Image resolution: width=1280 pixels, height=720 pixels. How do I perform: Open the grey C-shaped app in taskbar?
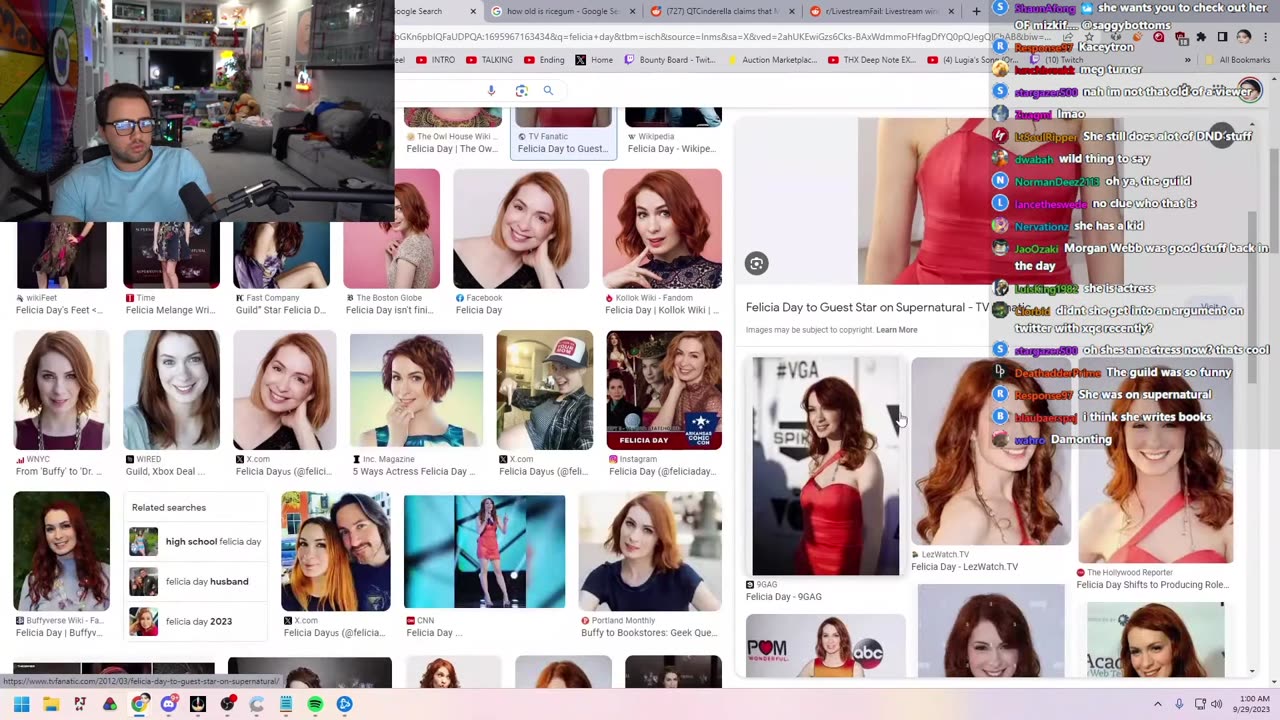tap(257, 704)
